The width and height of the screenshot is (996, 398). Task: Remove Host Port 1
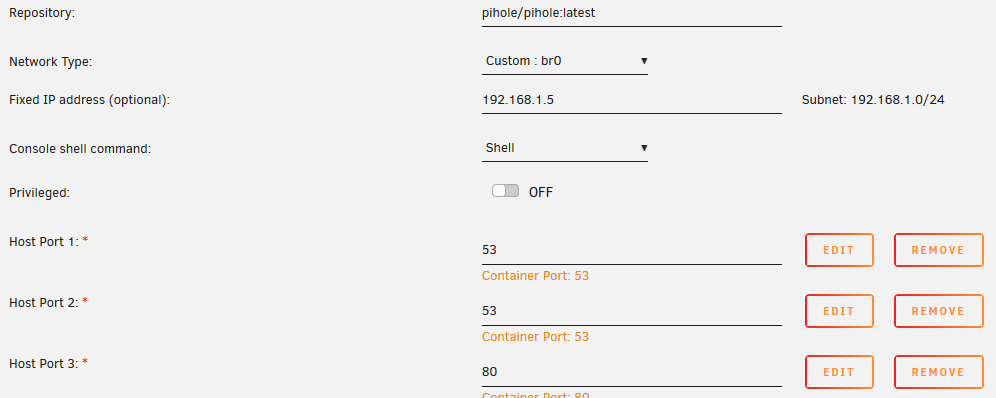point(938,250)
